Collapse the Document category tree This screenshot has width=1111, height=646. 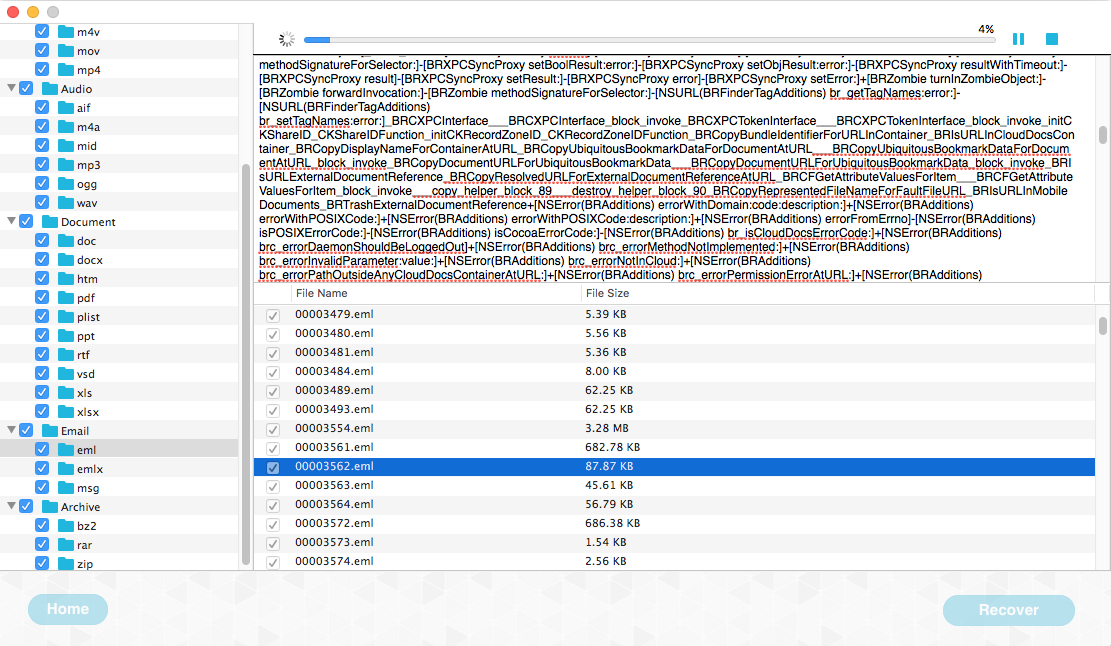pyautogui.click(x=11, y=222)
